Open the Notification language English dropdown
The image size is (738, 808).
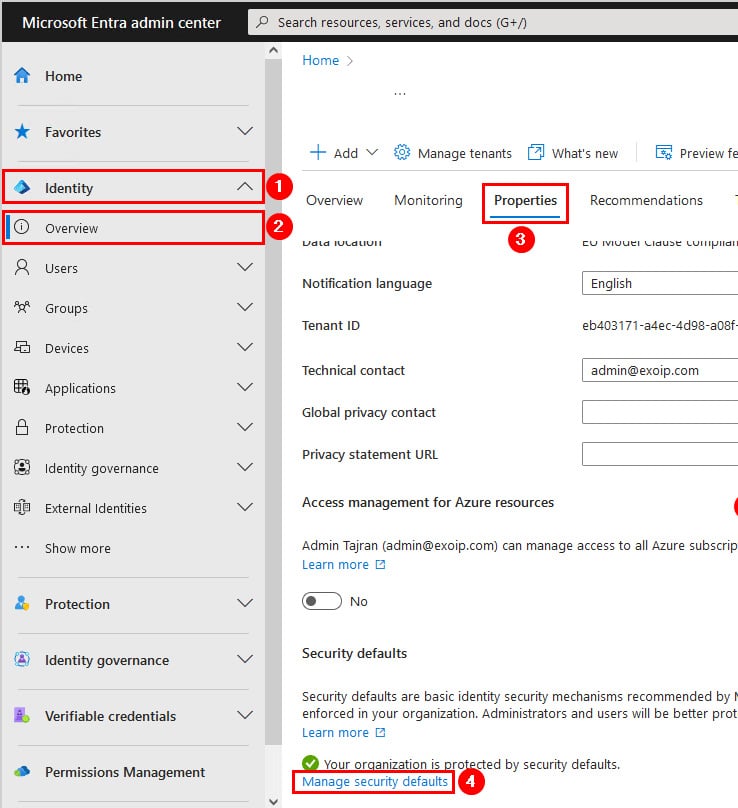(660, 283)
